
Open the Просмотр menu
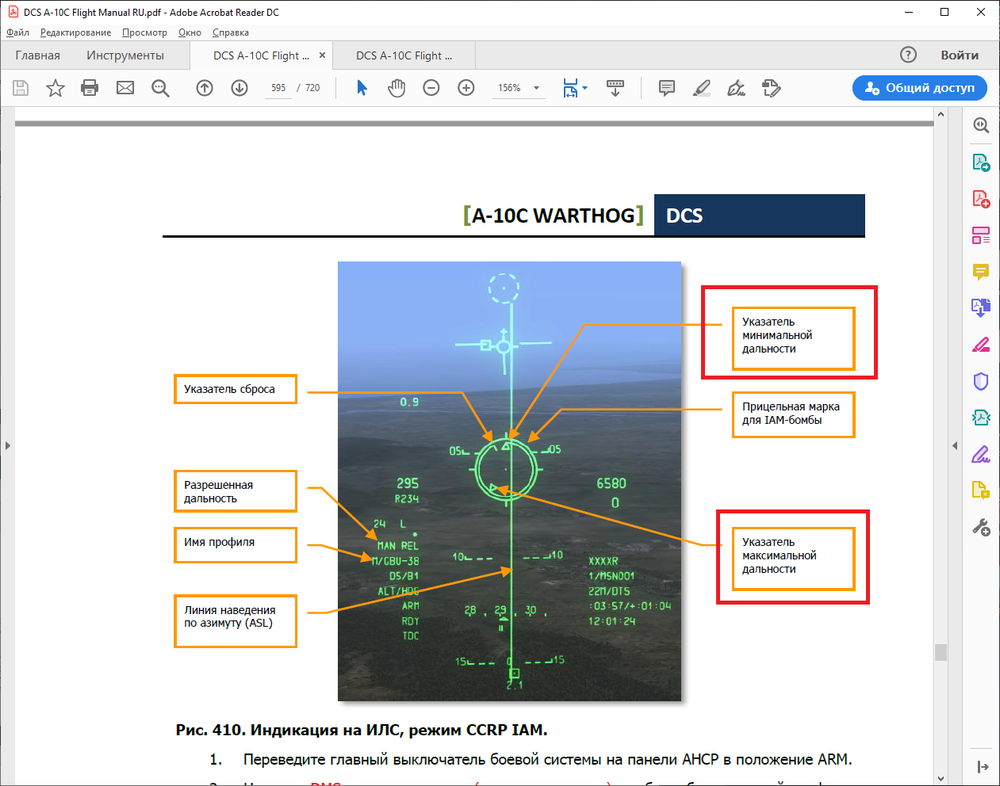[145, 33]
